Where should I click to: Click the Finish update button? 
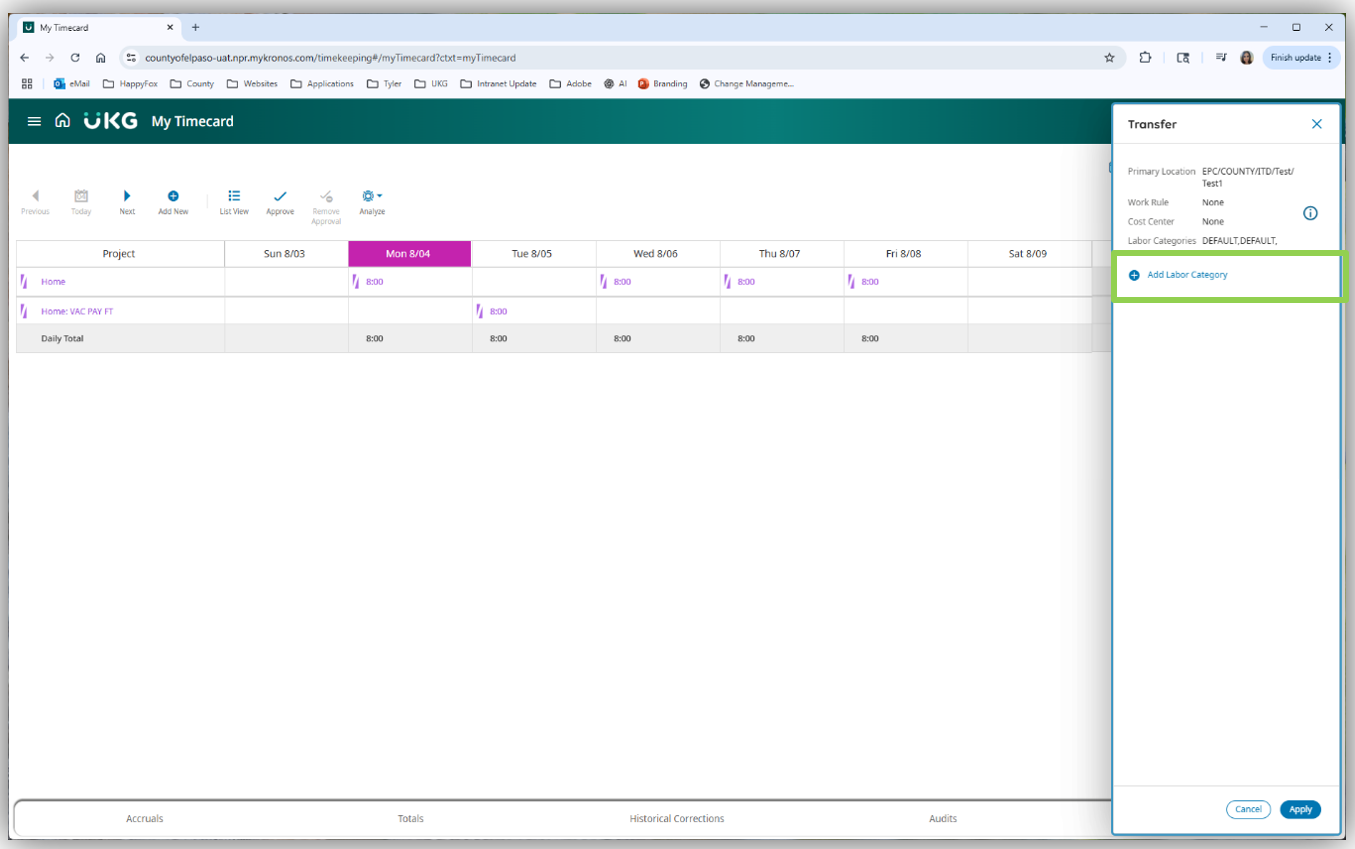coord(1300,58)
